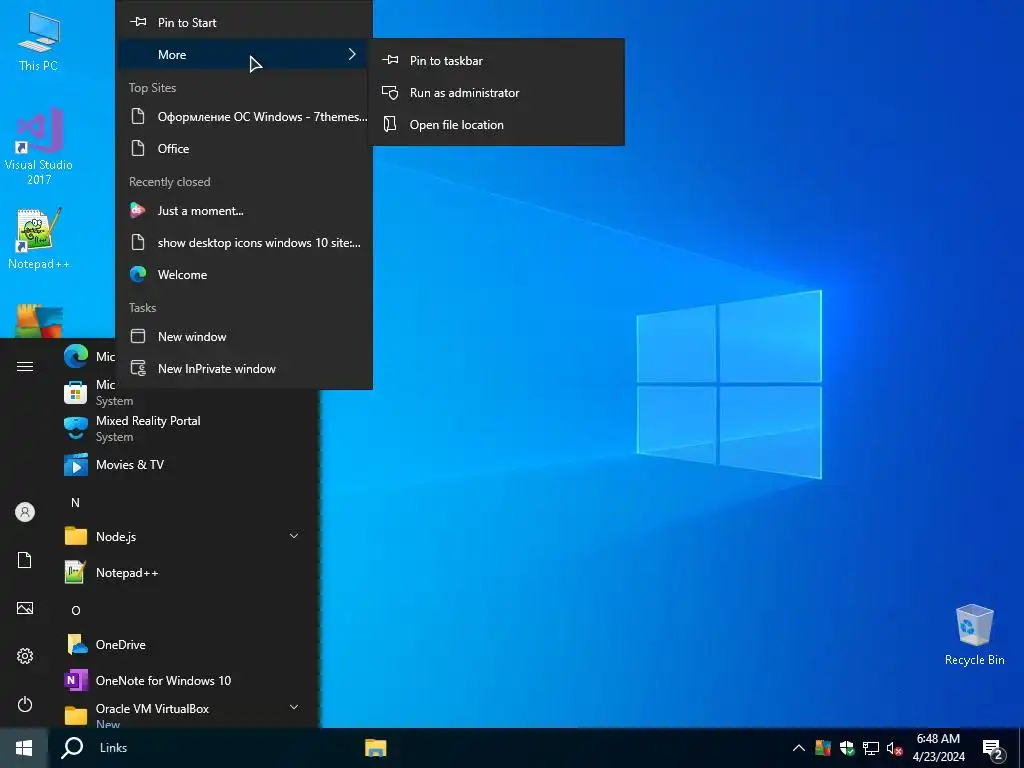This screenshot has width=1024, height=768.
Task: Open network status tray icon
Action: pyautogui.click(x=871, y=748)
